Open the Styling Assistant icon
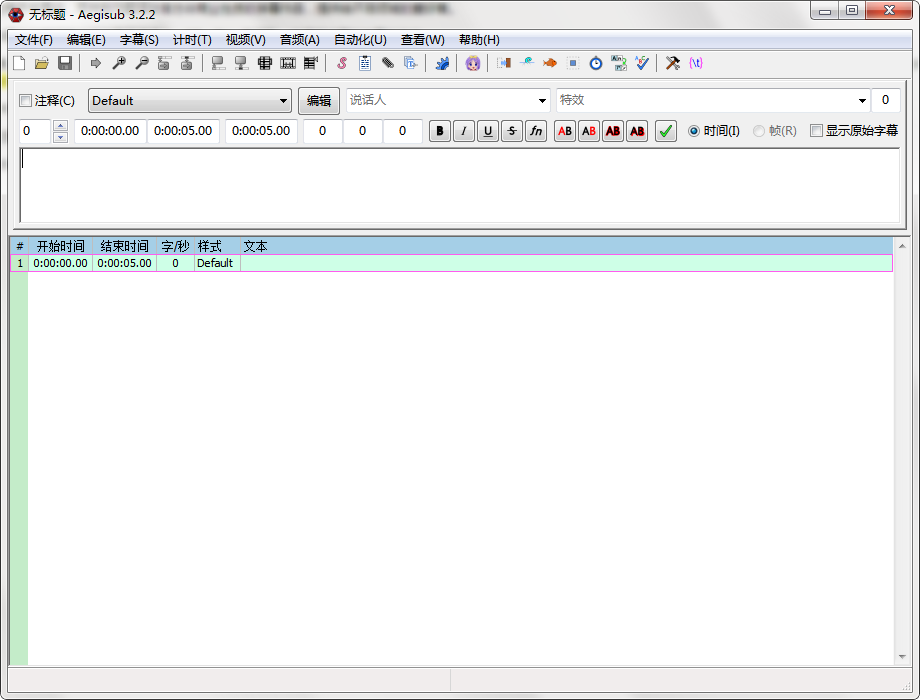The height and width of the screenshot is (700, 920). [x=471, y=63]
